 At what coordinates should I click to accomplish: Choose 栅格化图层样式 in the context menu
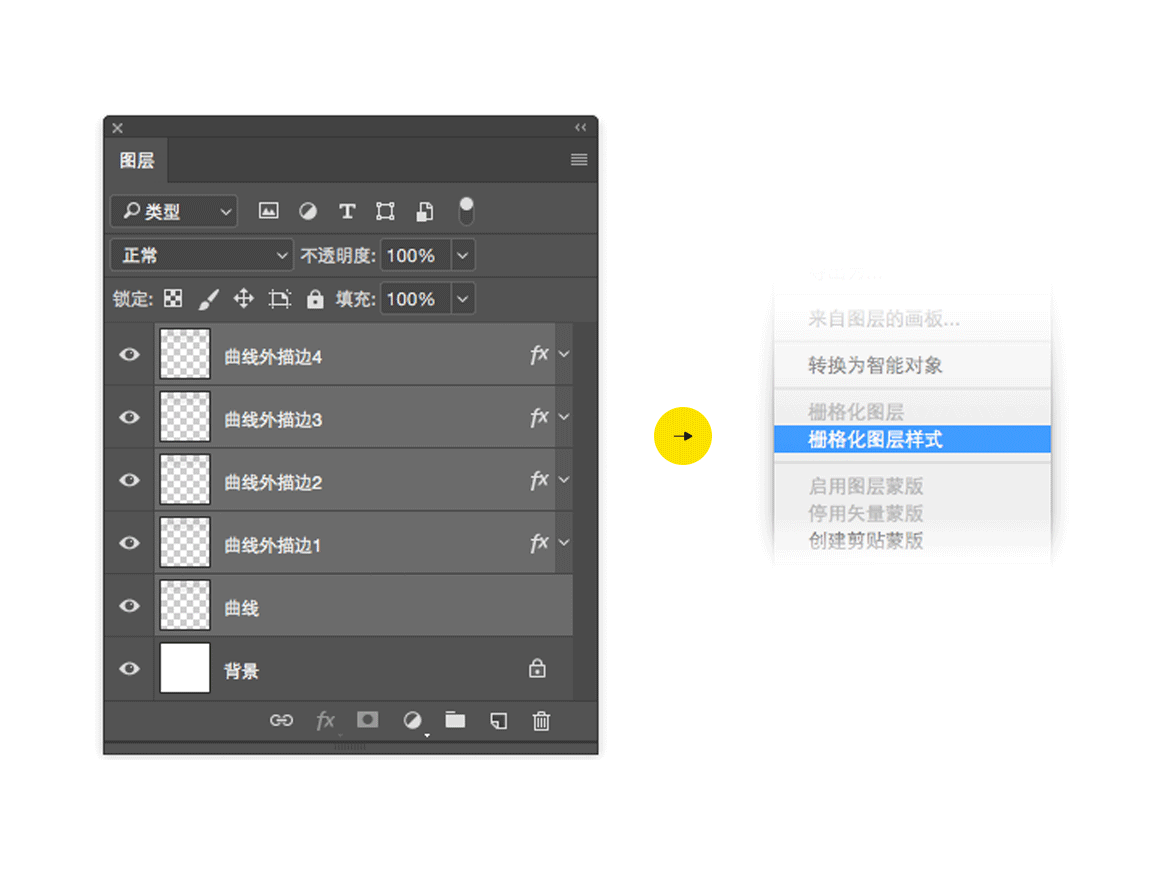pos(912,439)
